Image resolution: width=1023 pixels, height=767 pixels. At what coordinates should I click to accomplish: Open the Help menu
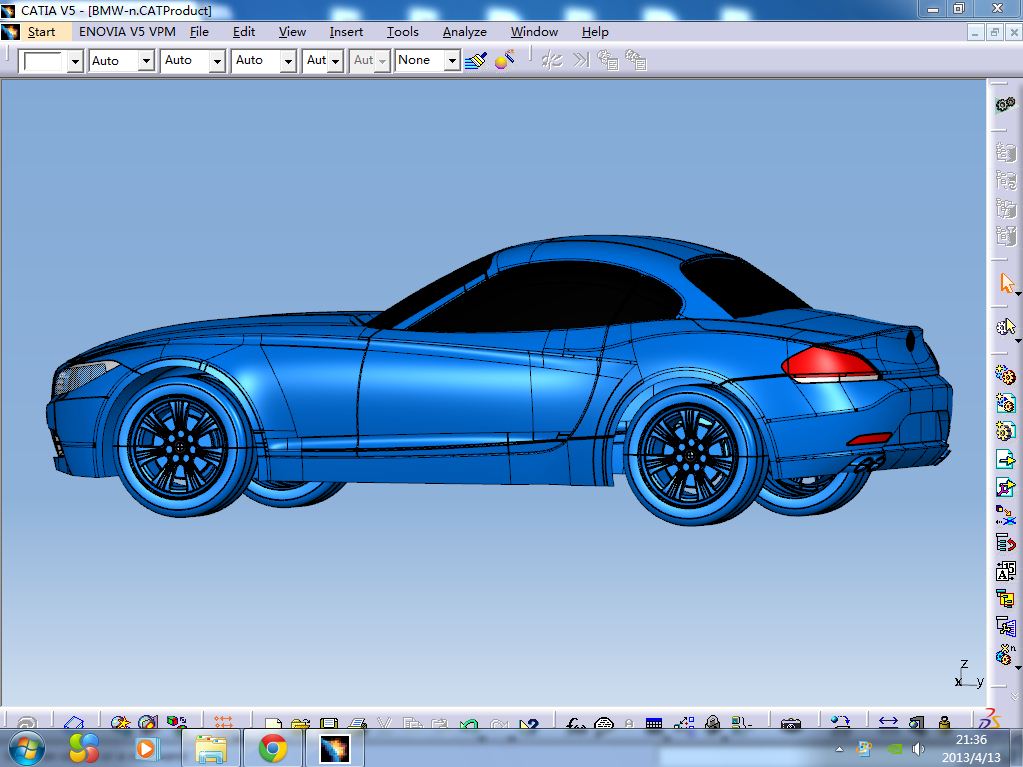pos(595,32)
